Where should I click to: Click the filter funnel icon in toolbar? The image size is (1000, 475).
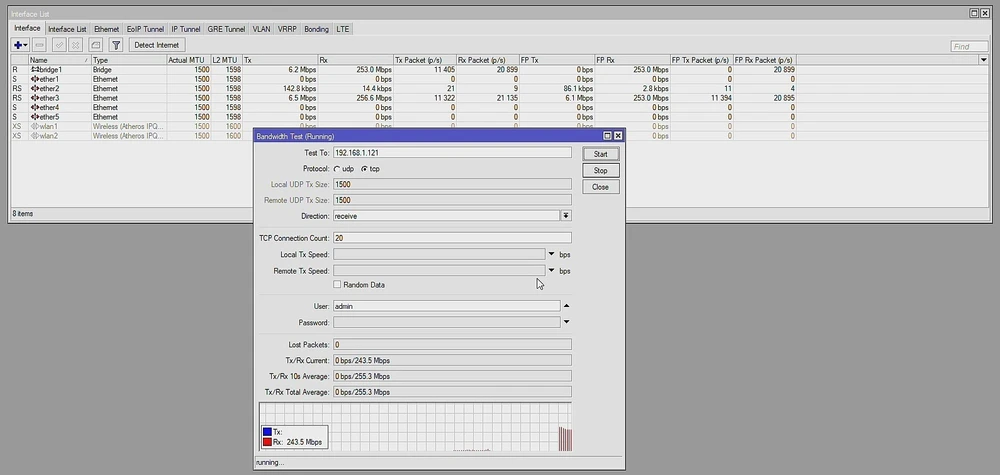[x=116, y=45]
